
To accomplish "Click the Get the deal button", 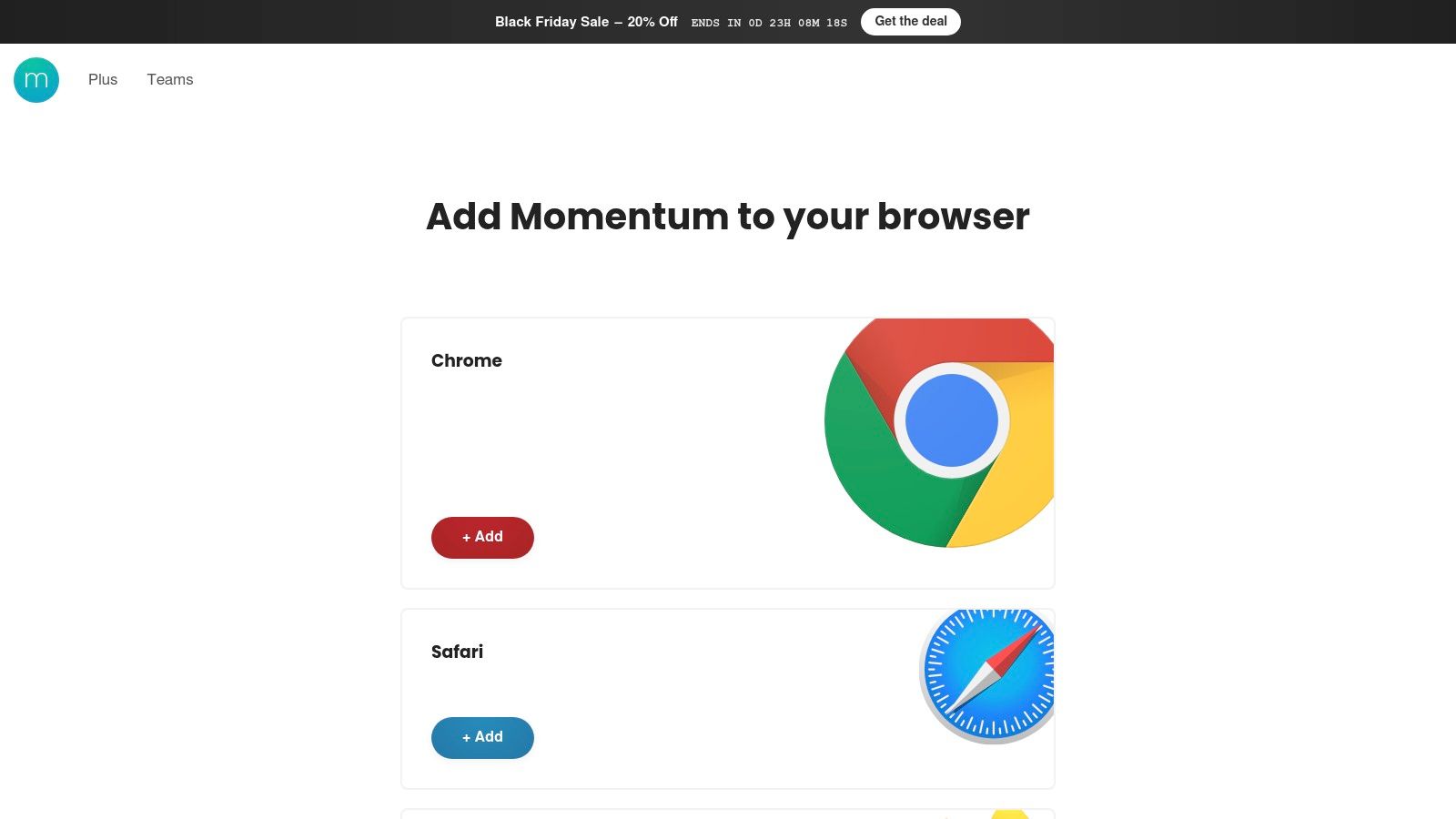I will pyautogui.click(x=910, y=21).
